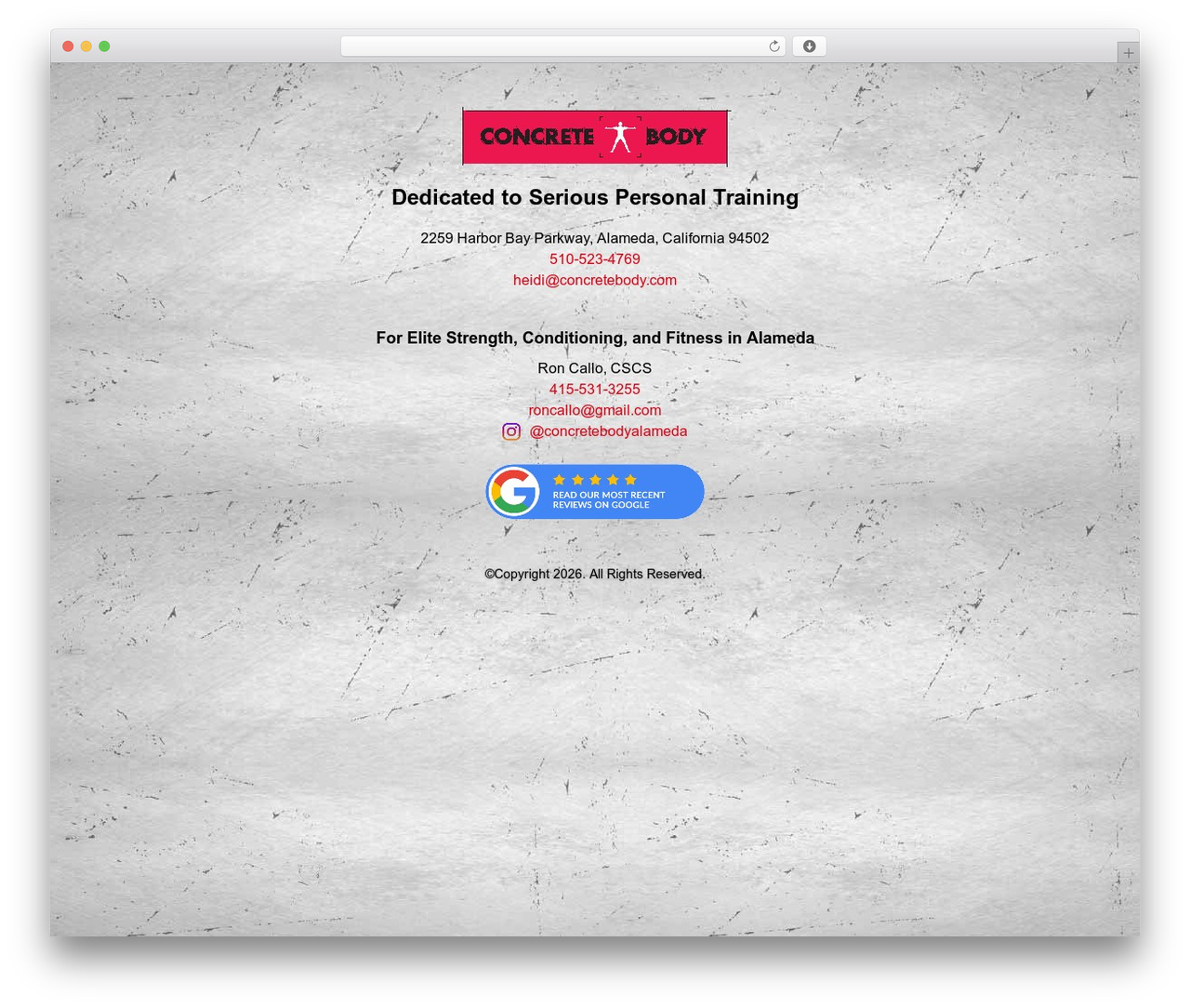The width and height of the screenshot is (1190, 1008).
Task: Click the Concrete Body logo banner
Action: click(x=595, y=137)
